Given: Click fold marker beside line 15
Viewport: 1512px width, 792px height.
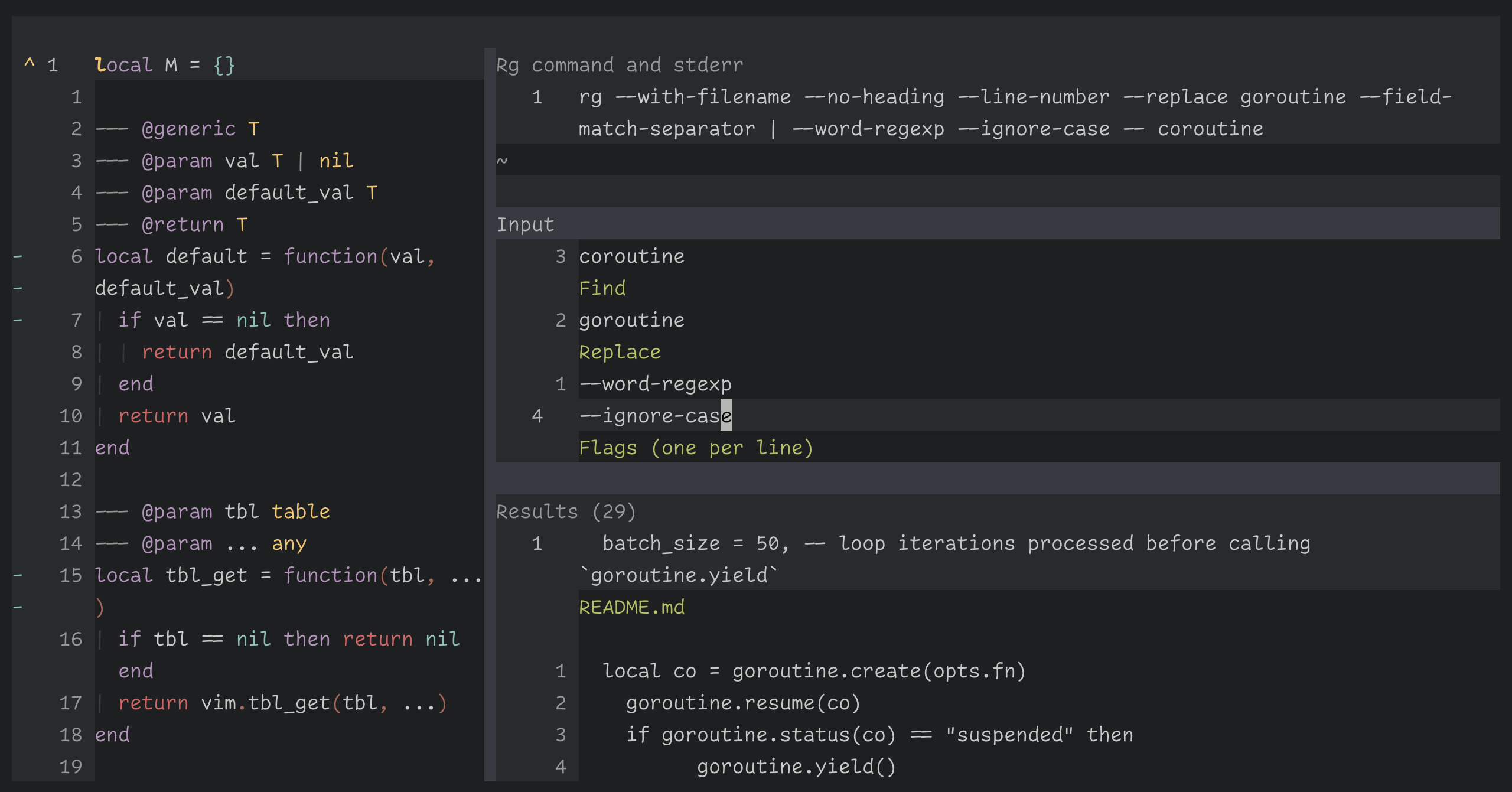Looking at the screenshot, I should pyautogui.click(x=18, y=575).
